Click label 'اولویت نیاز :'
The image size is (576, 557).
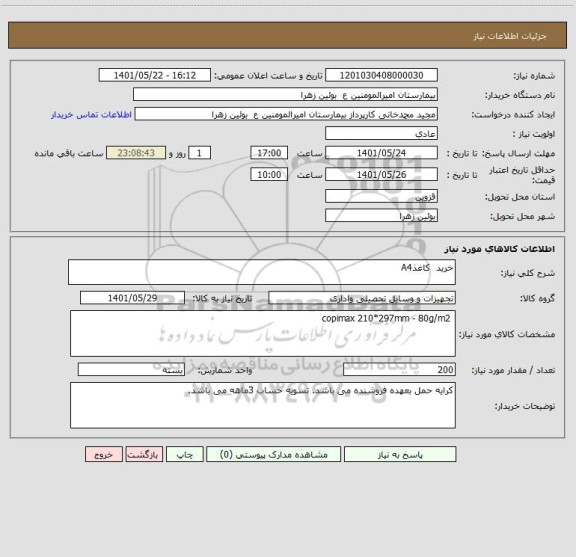(x=534, y=134)
